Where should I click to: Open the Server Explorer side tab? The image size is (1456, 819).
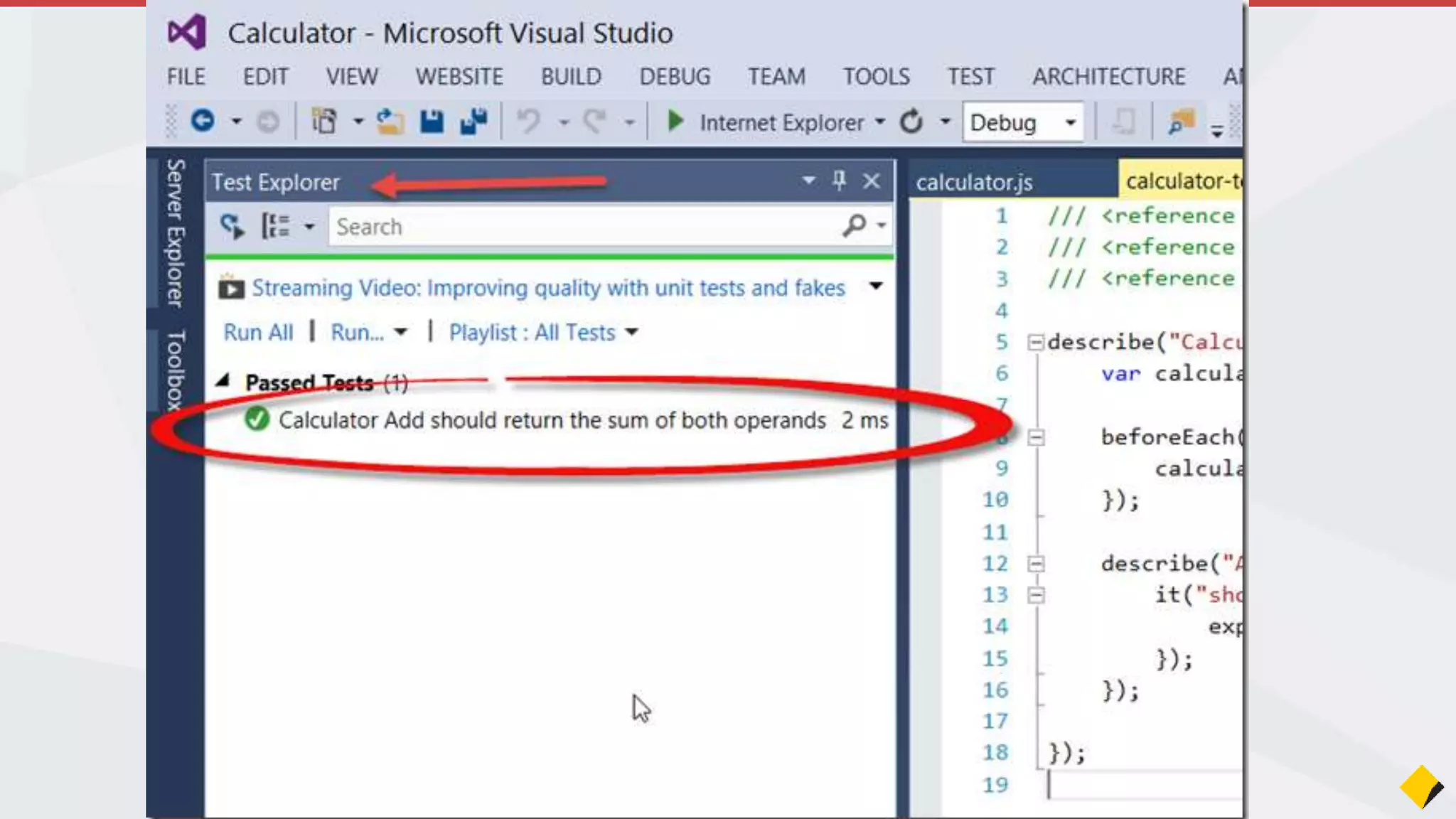[174, 232]
